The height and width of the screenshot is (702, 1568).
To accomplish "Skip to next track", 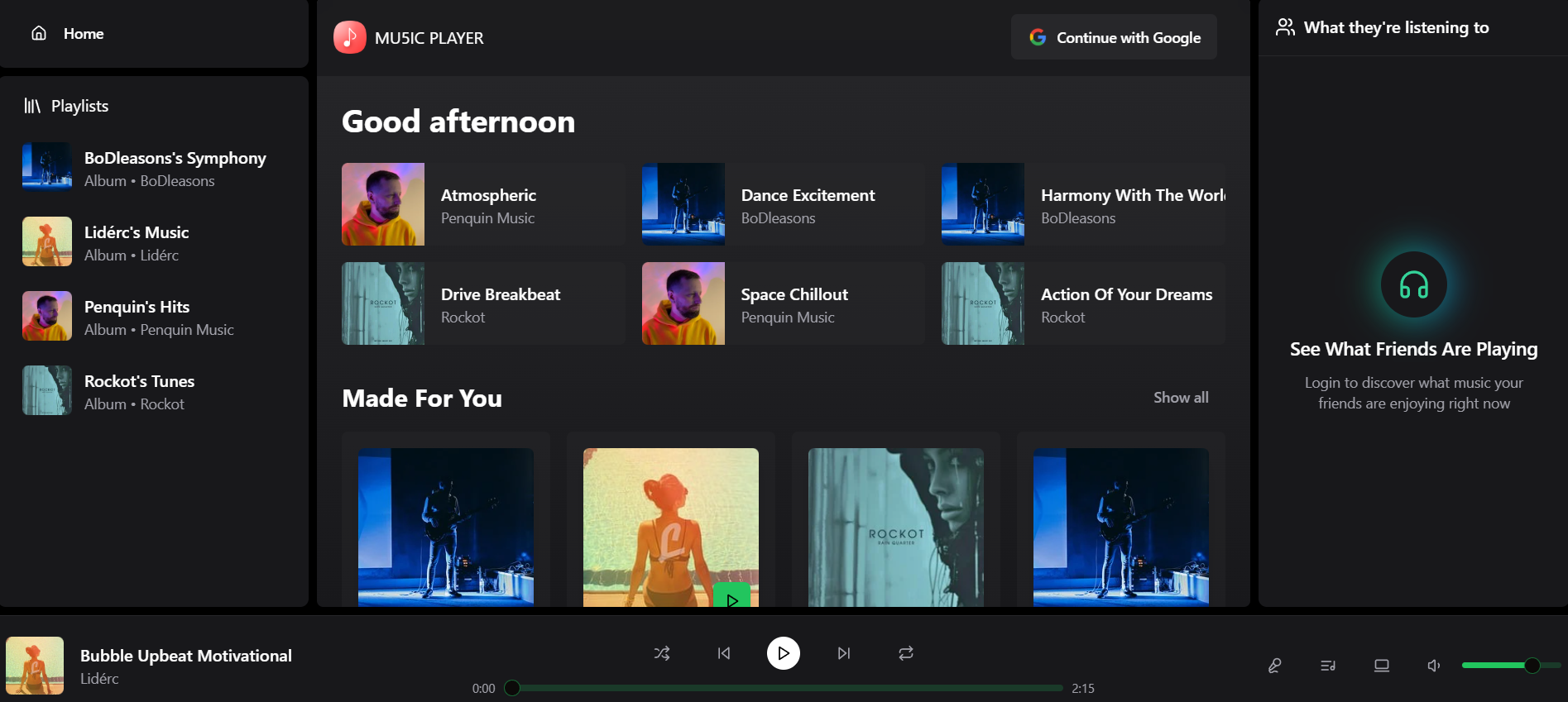I will point(843,653).
